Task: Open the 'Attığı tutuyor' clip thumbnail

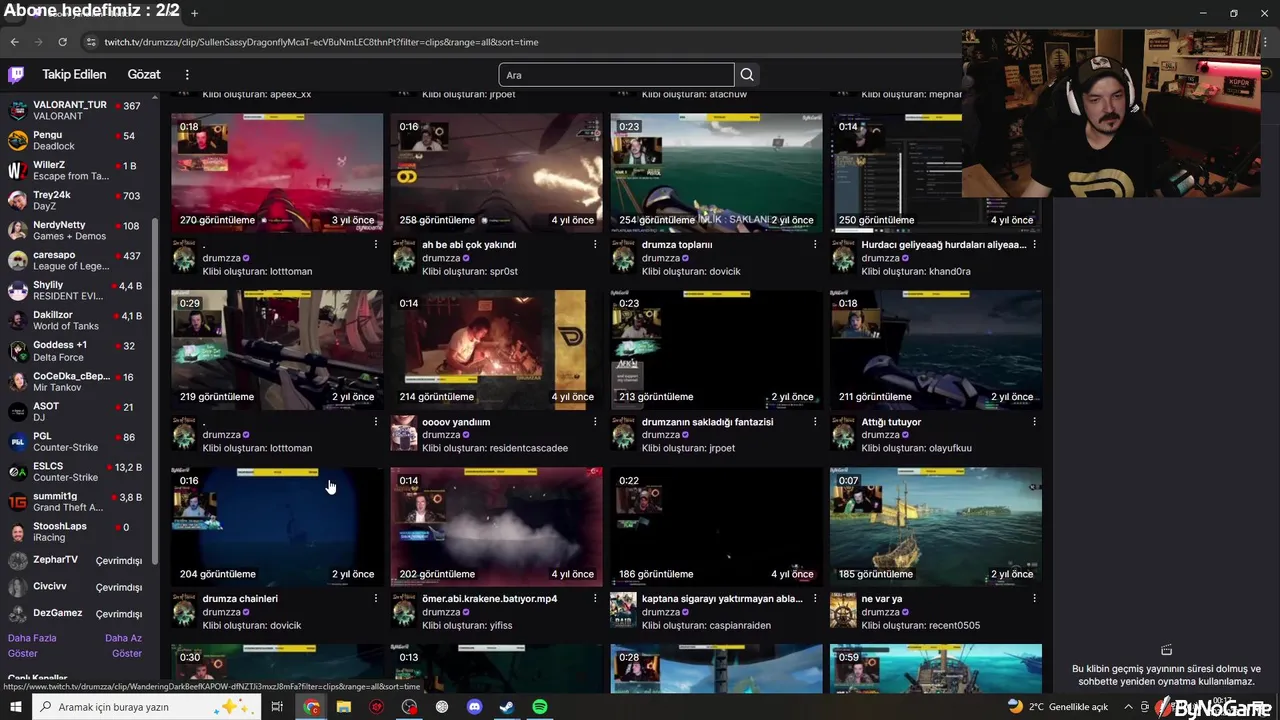Action: [936, 349]
